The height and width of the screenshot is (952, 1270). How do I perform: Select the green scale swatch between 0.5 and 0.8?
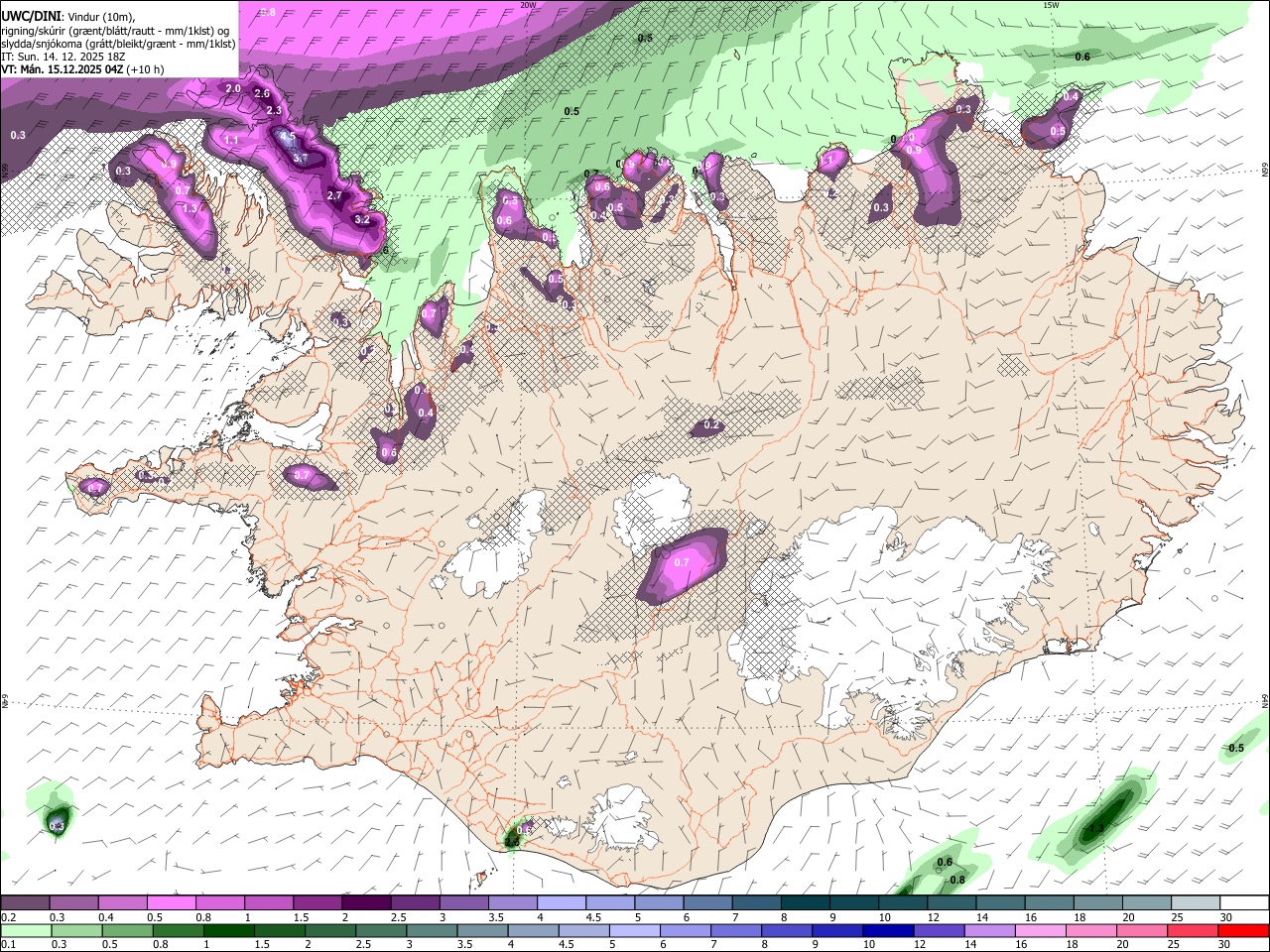click(127, 930)
